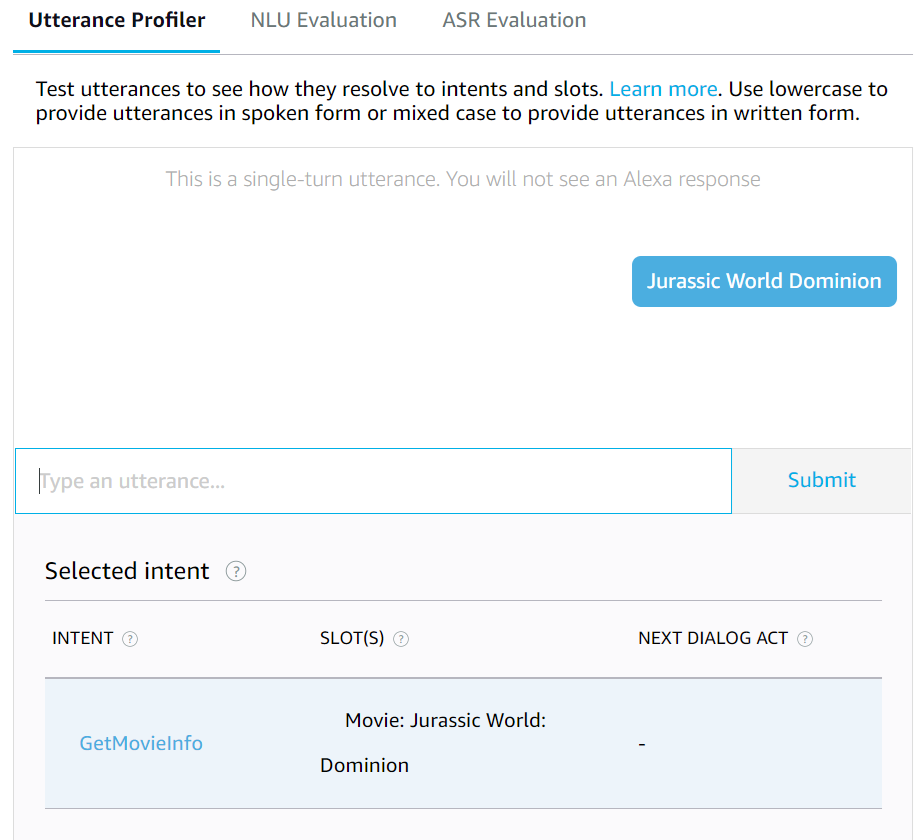Image resolution: width=918 pixels, height=840 pixels.
Task: Select the Utterance Profiler tab
Action: click(116, 20)
